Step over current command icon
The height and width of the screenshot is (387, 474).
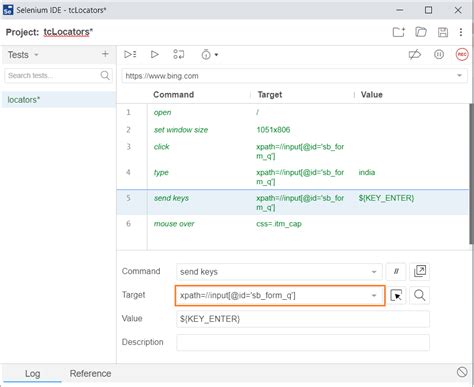[x=179, y=54]
